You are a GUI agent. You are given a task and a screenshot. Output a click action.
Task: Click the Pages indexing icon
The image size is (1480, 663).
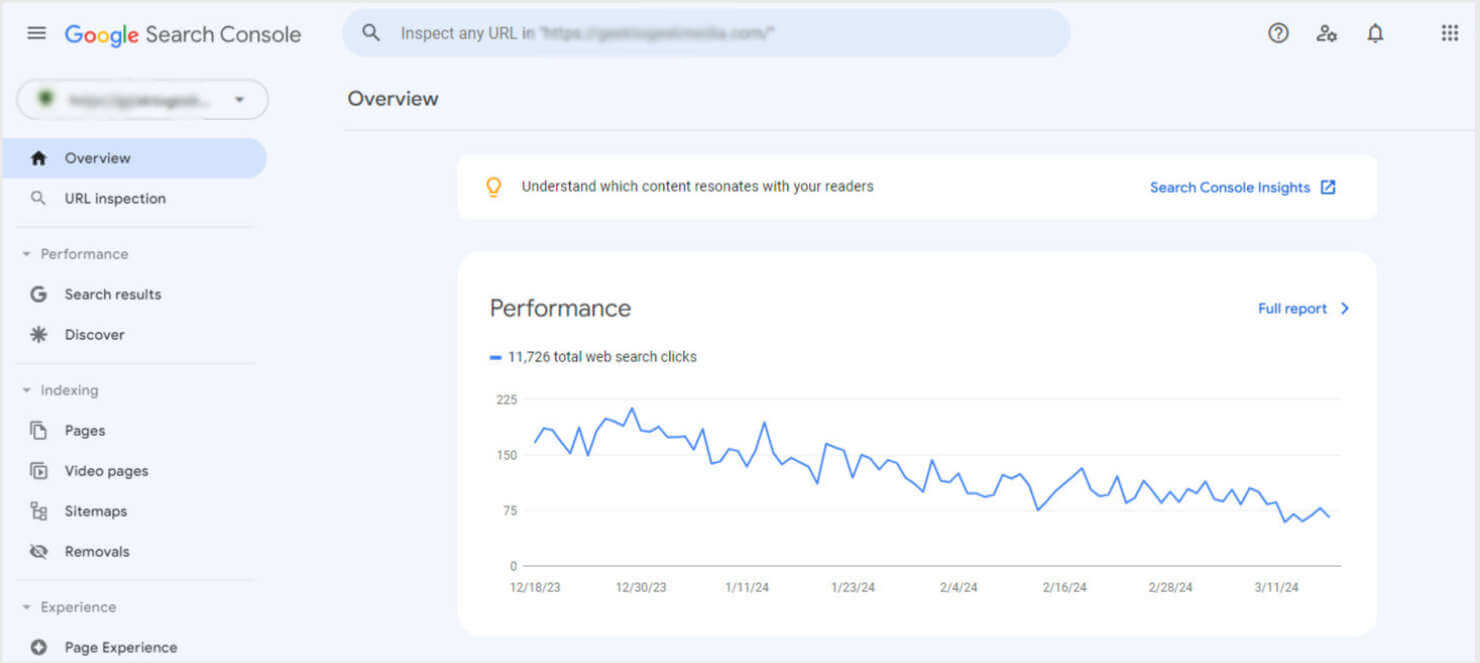pyautogui.click(x=37, y=430)
